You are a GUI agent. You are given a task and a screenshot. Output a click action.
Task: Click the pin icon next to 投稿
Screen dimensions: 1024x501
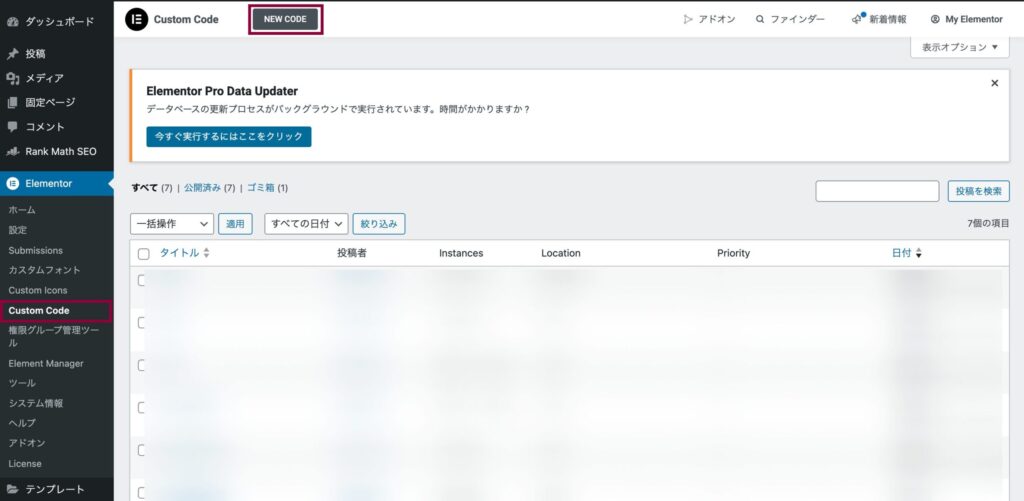tap(12, 54)
